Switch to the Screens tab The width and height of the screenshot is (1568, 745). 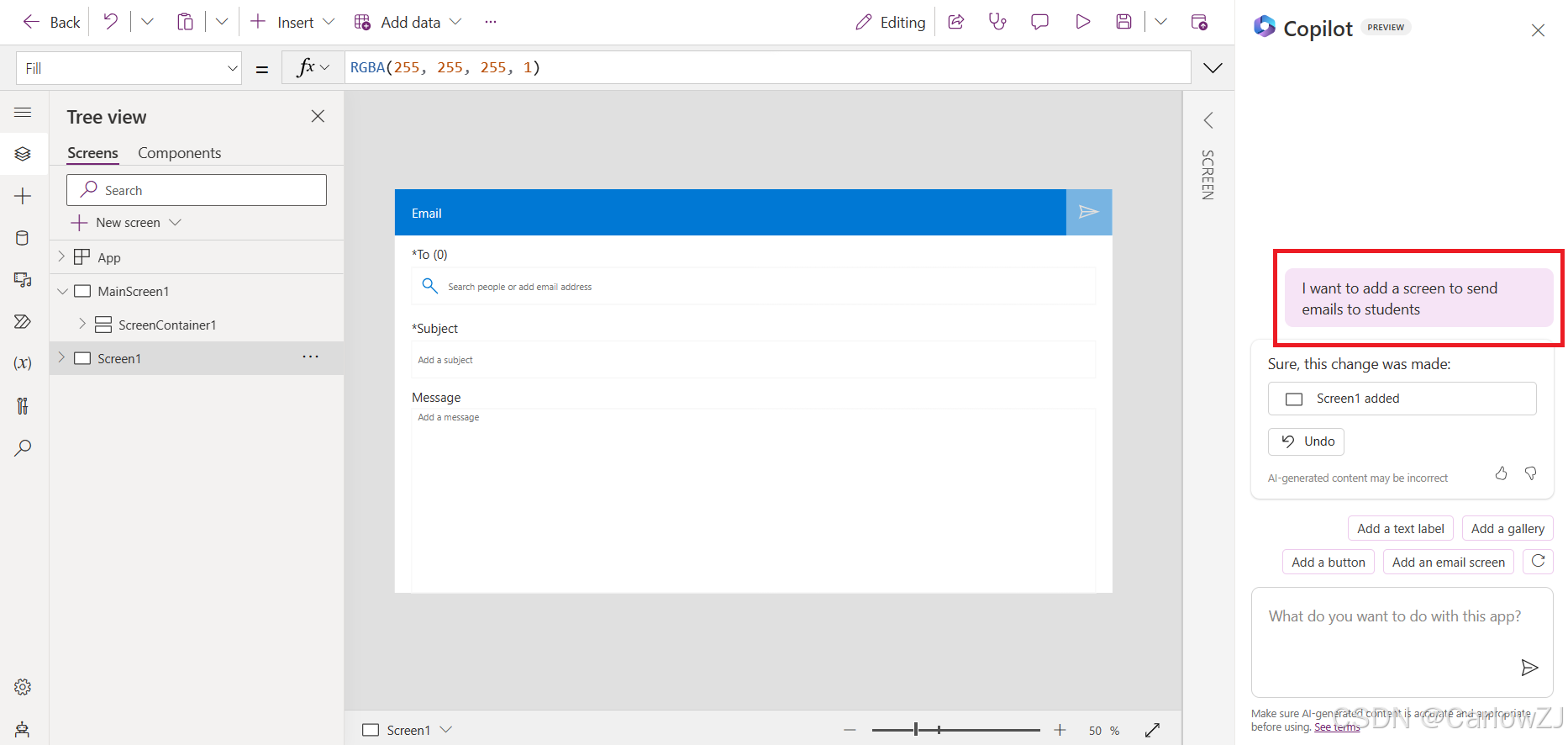coord(92,153)
